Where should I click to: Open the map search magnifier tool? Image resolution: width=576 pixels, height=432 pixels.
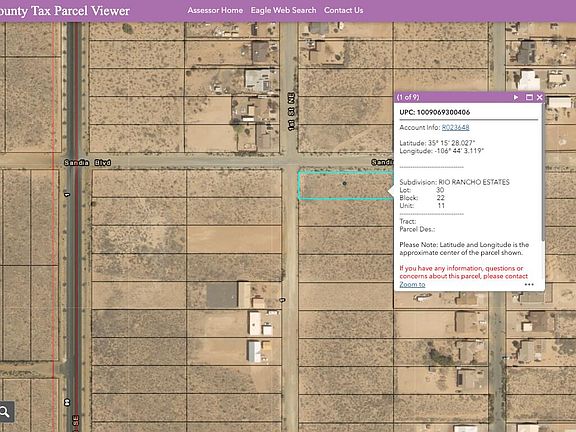(5, 411)
